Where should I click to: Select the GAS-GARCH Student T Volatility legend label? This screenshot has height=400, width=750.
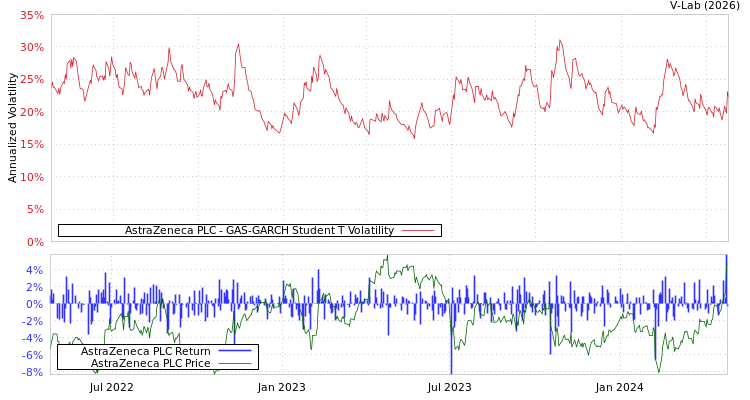pyautogui.click(x=259, y=231)
